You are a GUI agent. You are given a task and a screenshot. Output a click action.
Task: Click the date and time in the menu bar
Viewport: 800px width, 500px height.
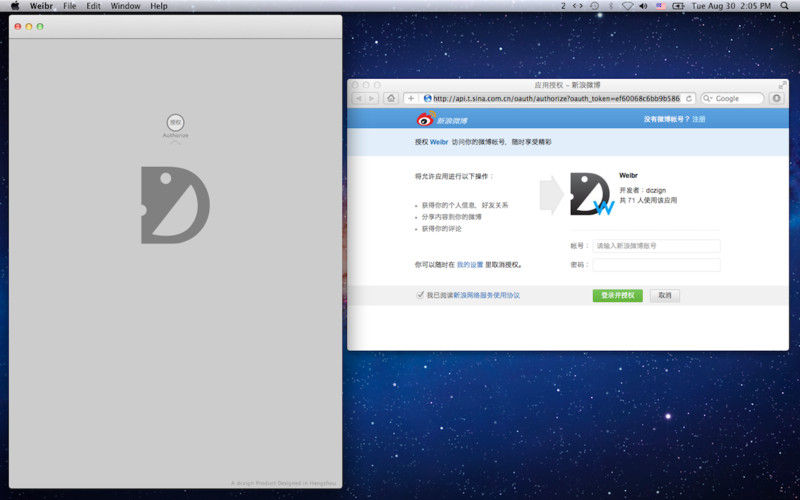(731, 6)
